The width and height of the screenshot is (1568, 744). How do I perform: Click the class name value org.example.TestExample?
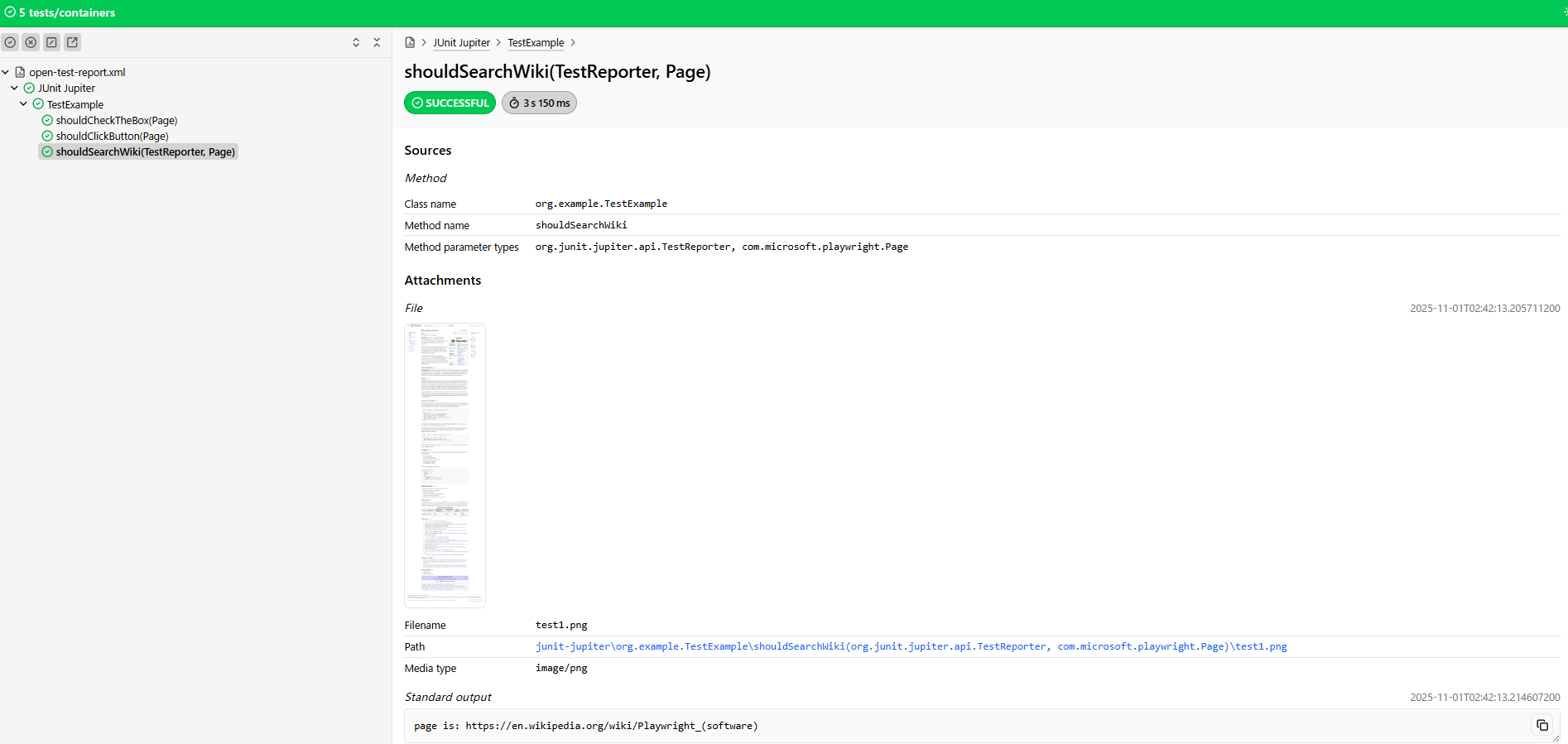coord(601,204)
